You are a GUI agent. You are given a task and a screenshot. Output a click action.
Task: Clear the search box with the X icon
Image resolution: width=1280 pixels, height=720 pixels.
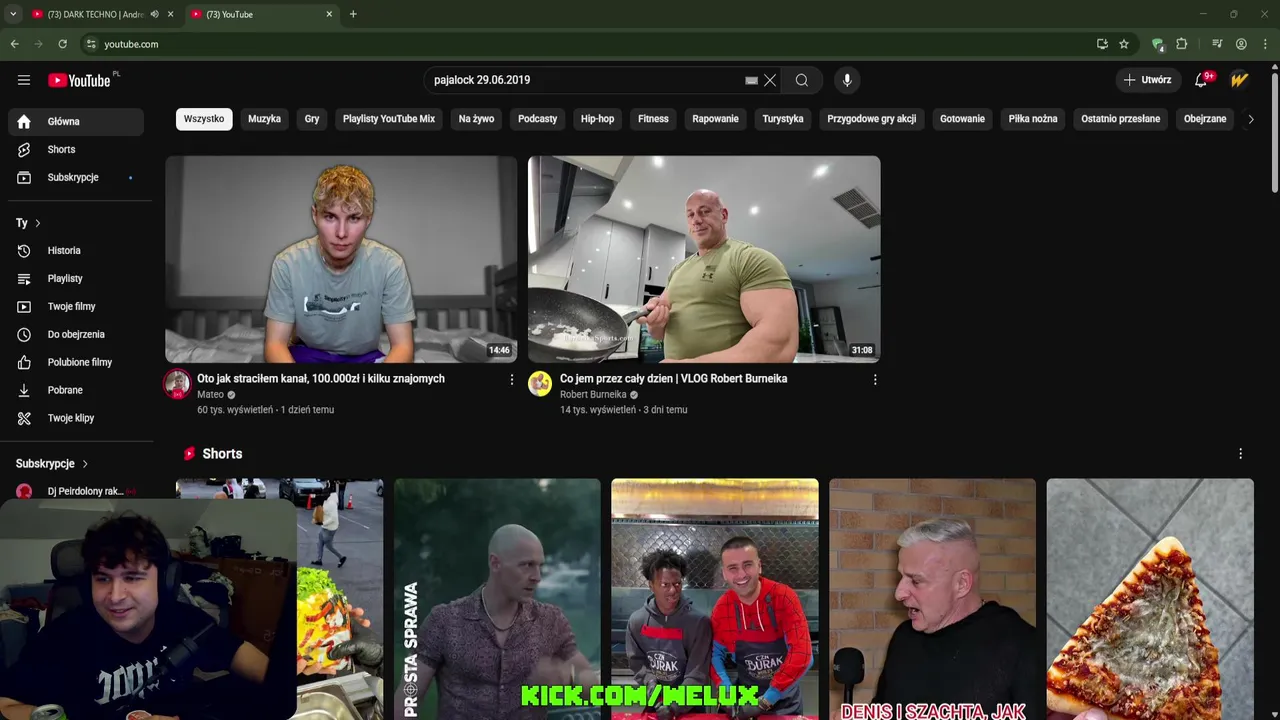tap(770, 80)
